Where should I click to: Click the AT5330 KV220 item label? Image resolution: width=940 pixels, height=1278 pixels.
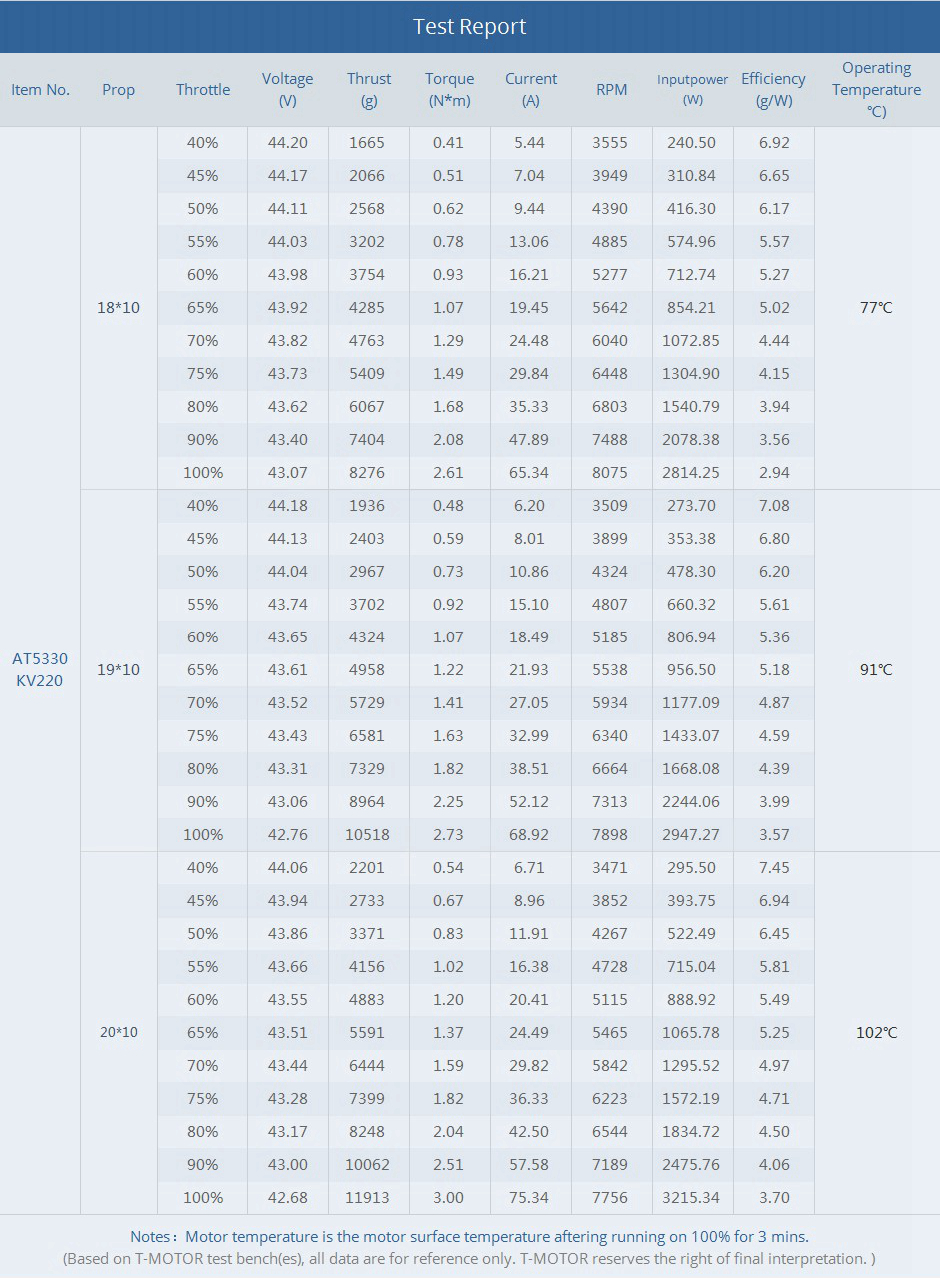(x=40, y=670)
